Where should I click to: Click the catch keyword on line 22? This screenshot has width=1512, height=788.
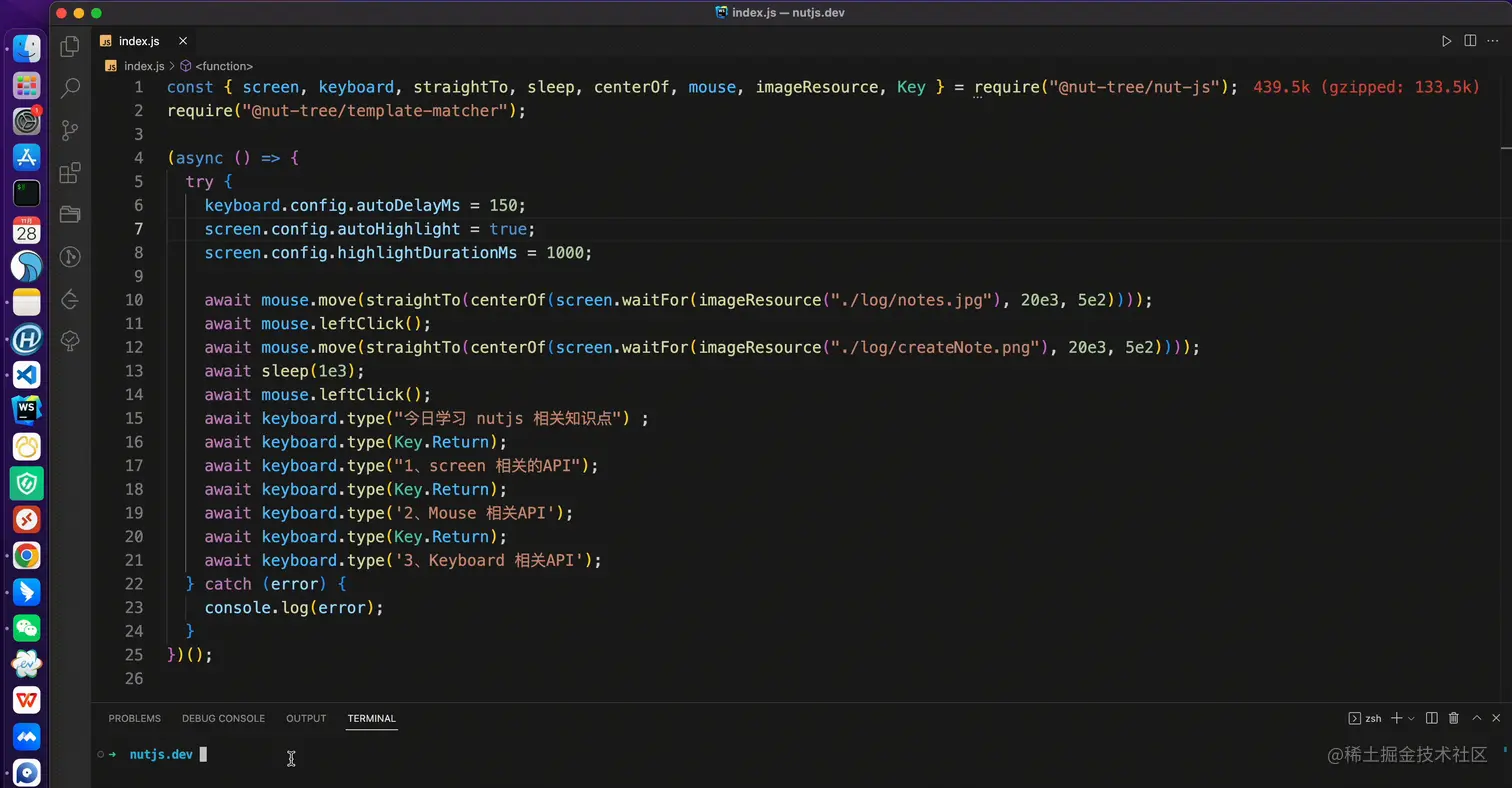pos(228,584)
